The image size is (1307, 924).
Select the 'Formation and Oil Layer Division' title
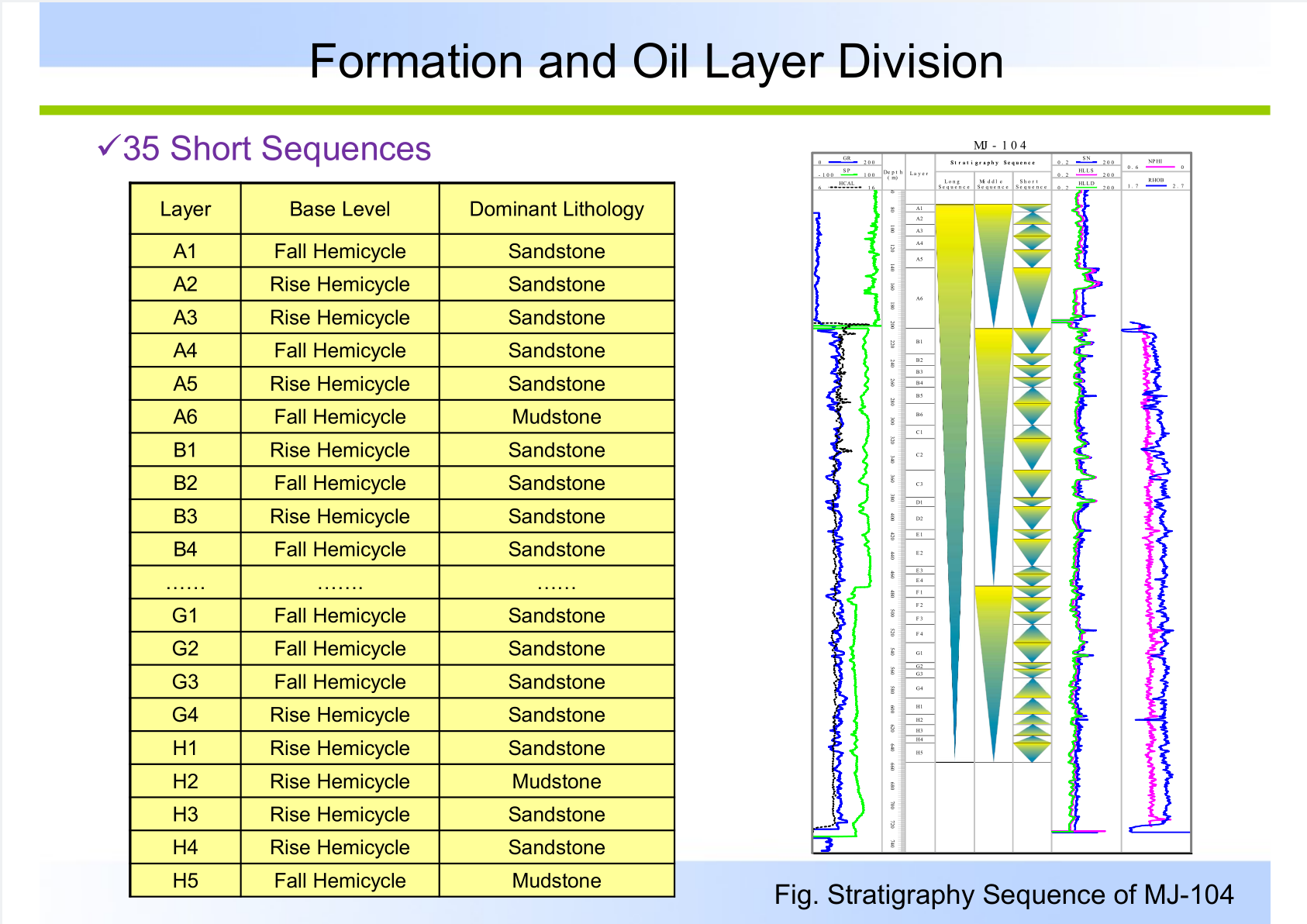(x=656, y=62)
